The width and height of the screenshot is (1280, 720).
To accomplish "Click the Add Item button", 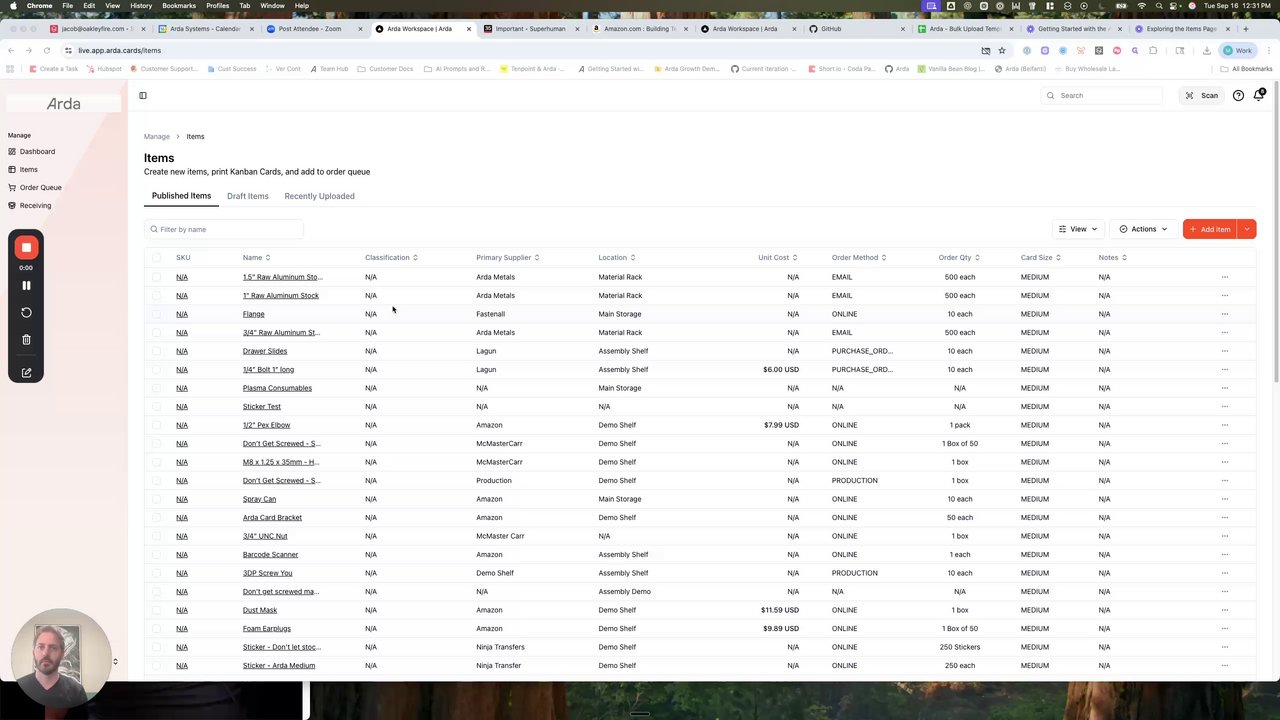I will (x=1210, y=229).
